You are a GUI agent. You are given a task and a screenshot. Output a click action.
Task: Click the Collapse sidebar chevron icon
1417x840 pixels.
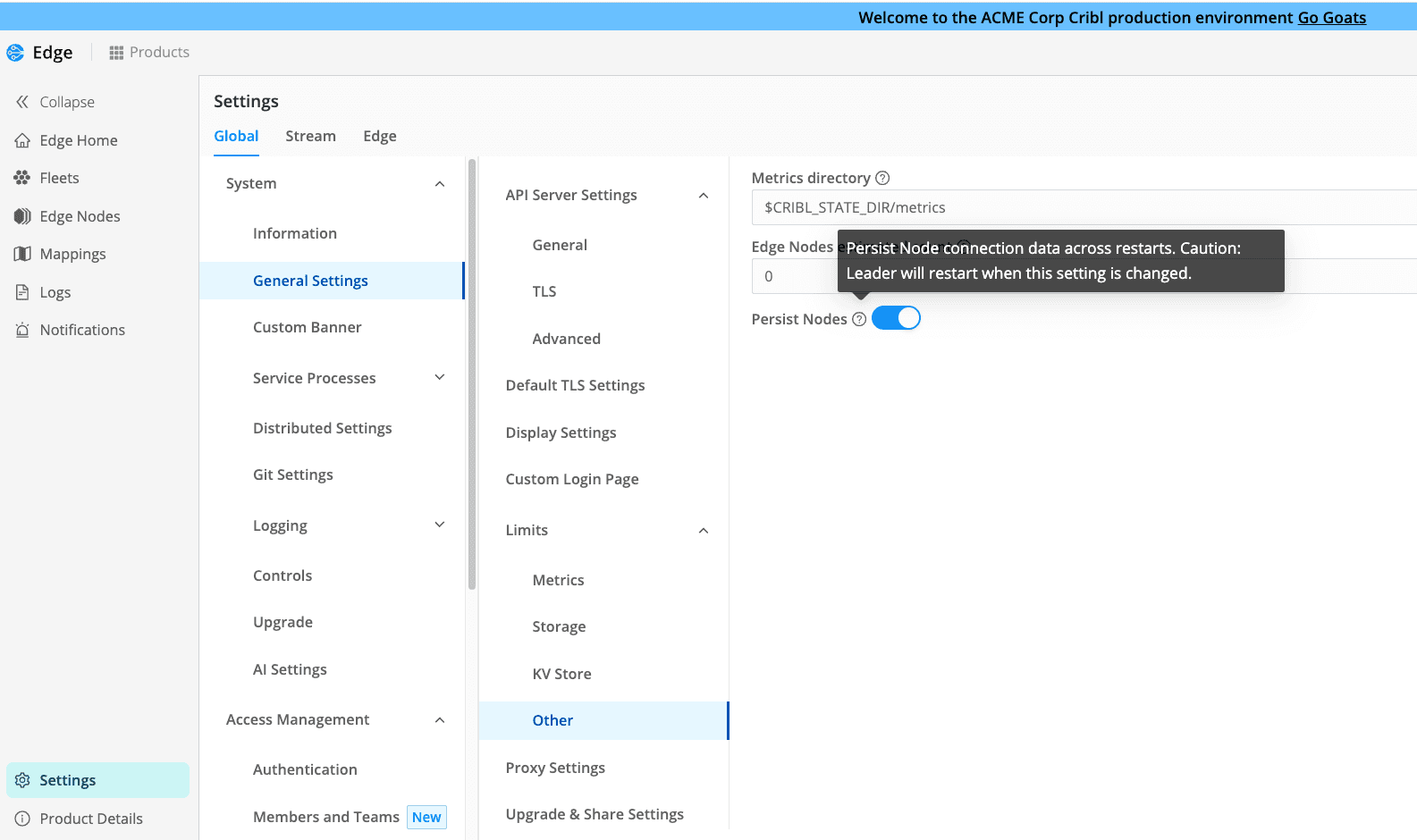tap(22, 102)
